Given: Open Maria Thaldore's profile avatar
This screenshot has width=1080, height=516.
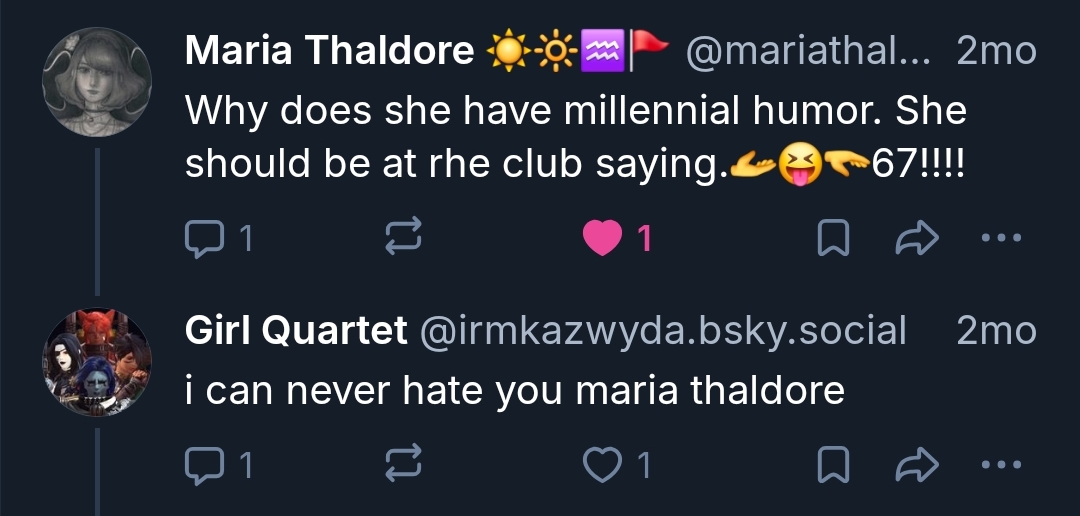Looking at the screenshot, I should click(x=97, y=81).
